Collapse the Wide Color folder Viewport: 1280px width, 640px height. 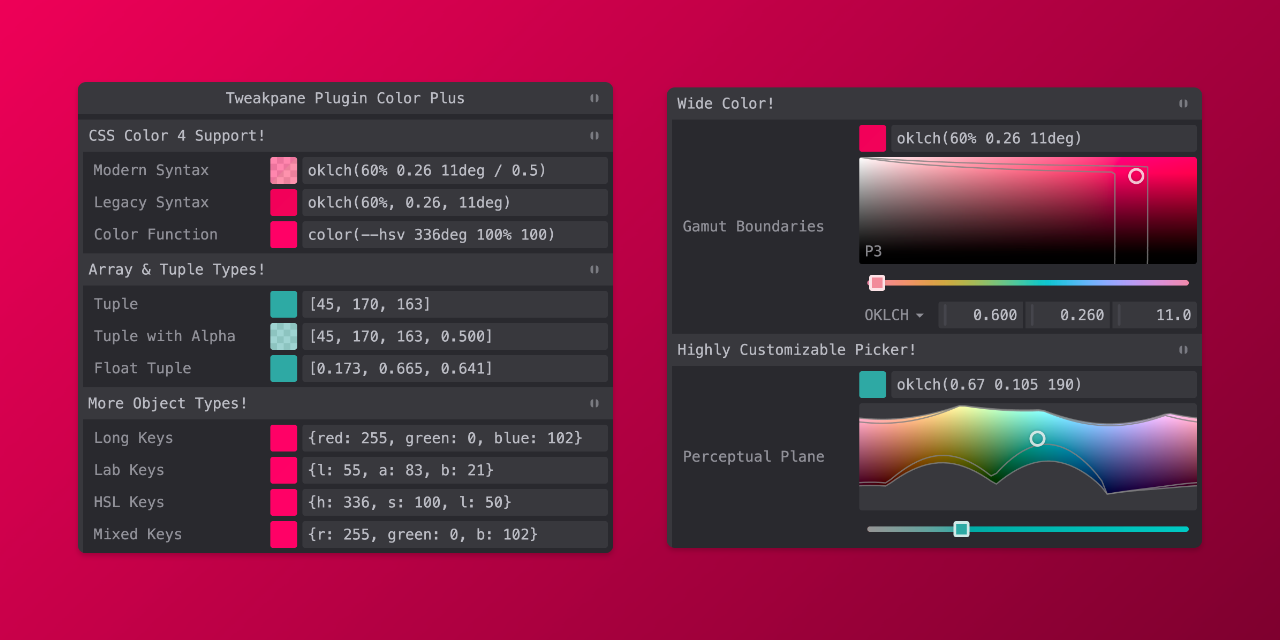934,103
